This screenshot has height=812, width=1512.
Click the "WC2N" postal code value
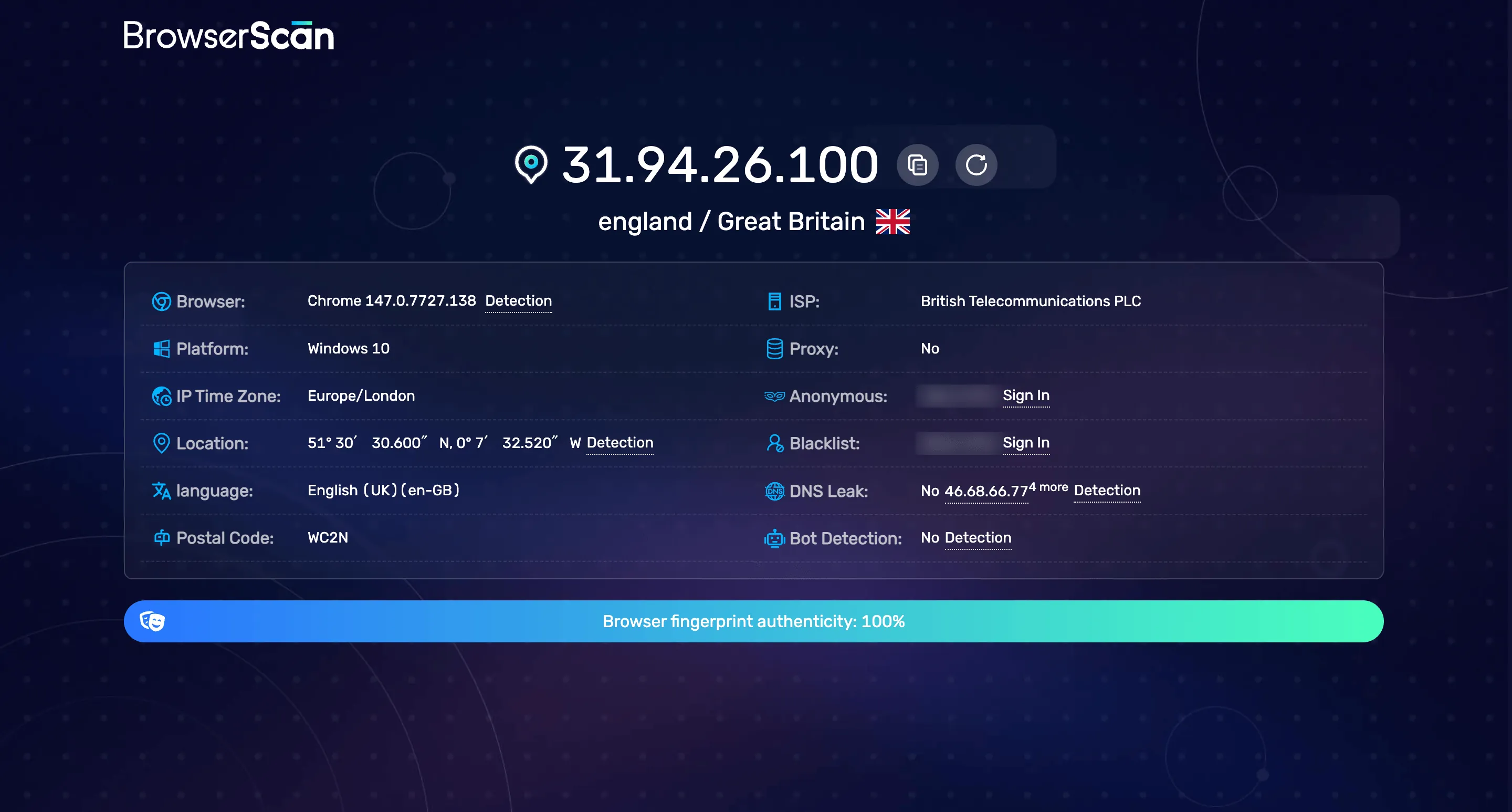click(328, 538)
